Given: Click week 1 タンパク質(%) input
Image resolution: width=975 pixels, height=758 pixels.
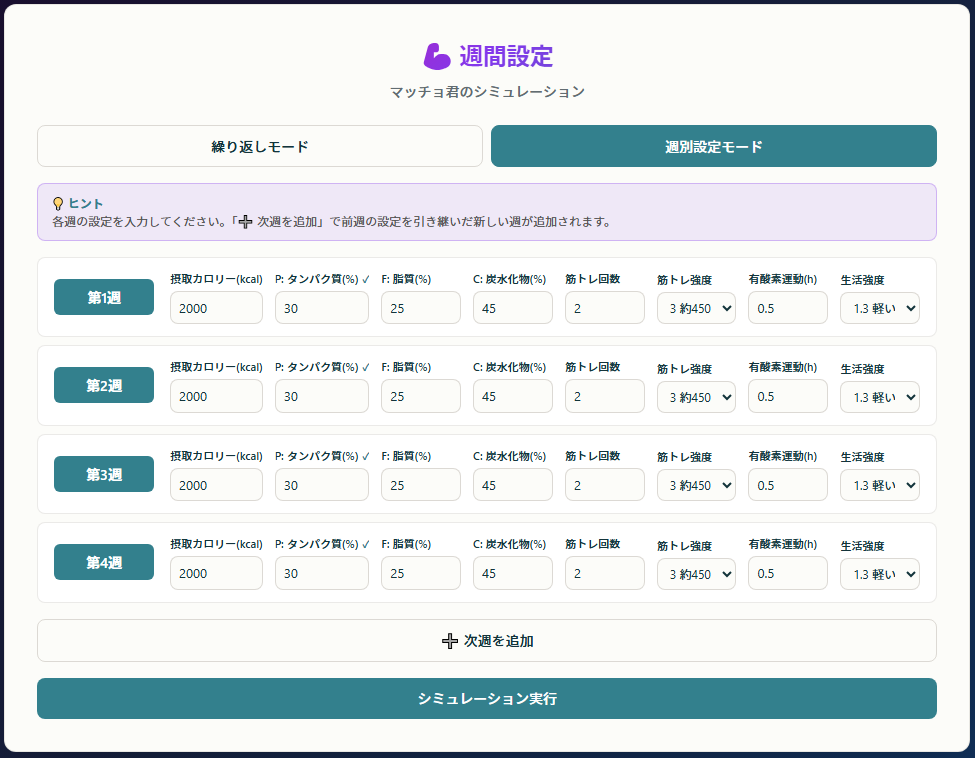Looking at the screenshot, I should tap(322, 308).
